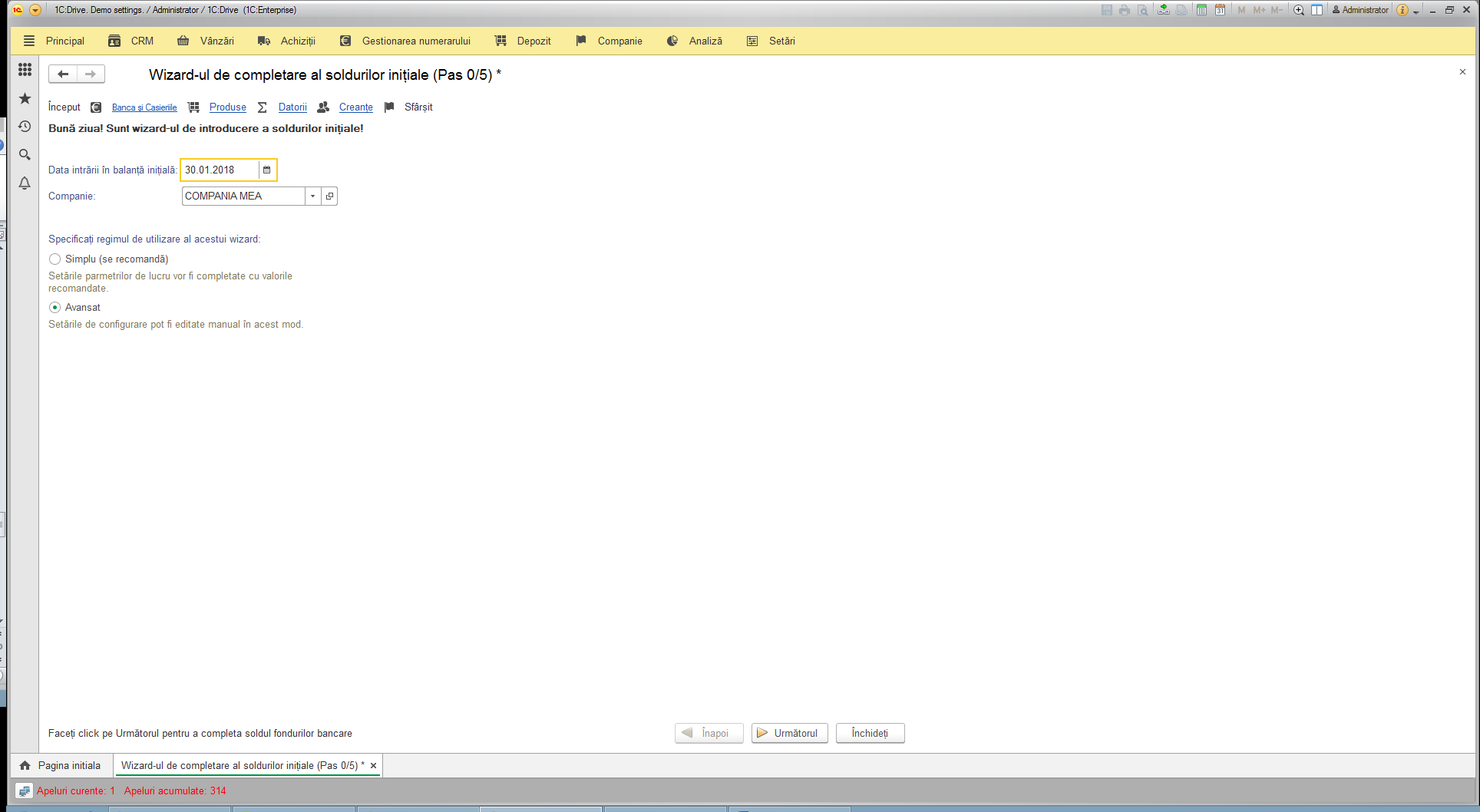The image size is (1480, 812).
Task: Click Datorii step sigma icon
Action: point(263,107)
